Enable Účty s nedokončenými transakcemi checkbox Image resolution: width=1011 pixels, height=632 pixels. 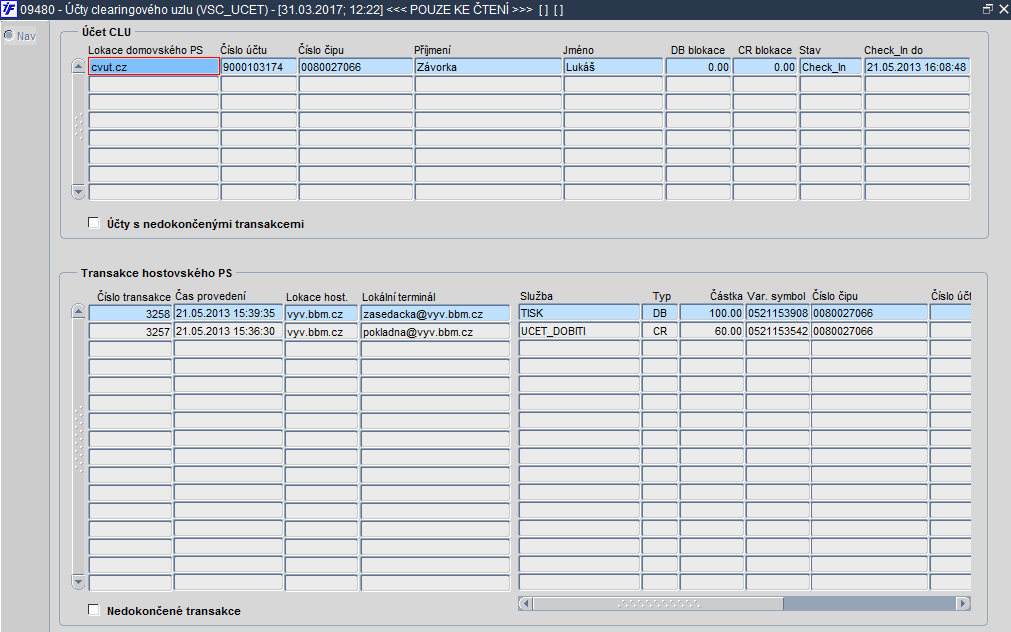93,223
